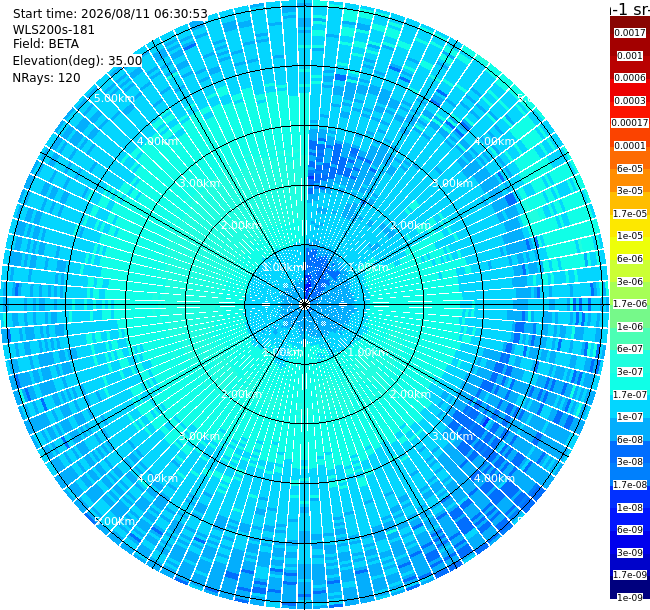Click the 1e-09 bottom colorbar label

pyautogui.click(x=630, y=598)
